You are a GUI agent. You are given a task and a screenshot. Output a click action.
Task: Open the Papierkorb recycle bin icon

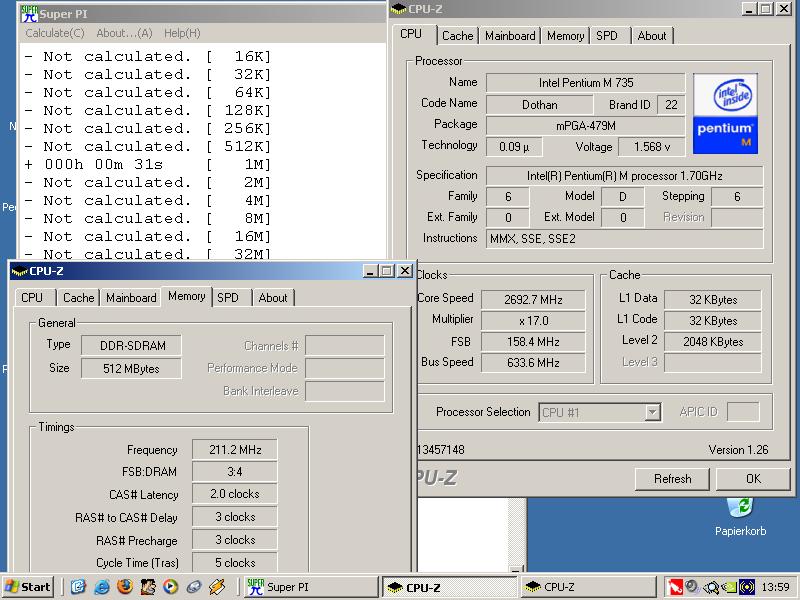click(740, 518)
